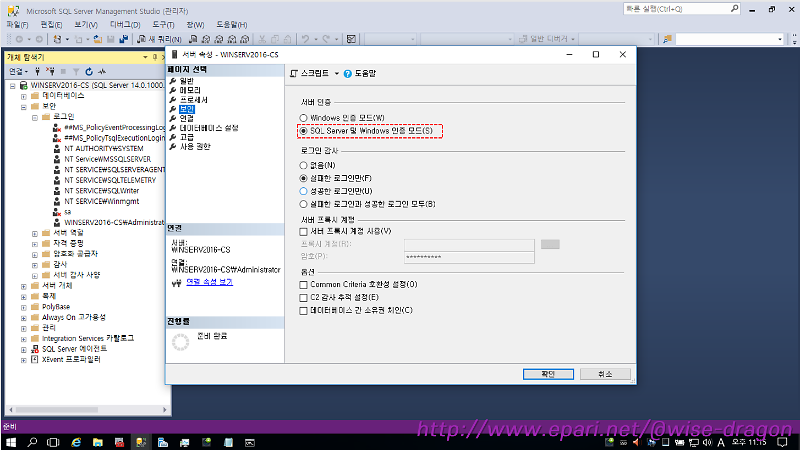Viewport: 800px width, 450px height.
Task: Open the Tools (도구) menu
Action: 163,24
